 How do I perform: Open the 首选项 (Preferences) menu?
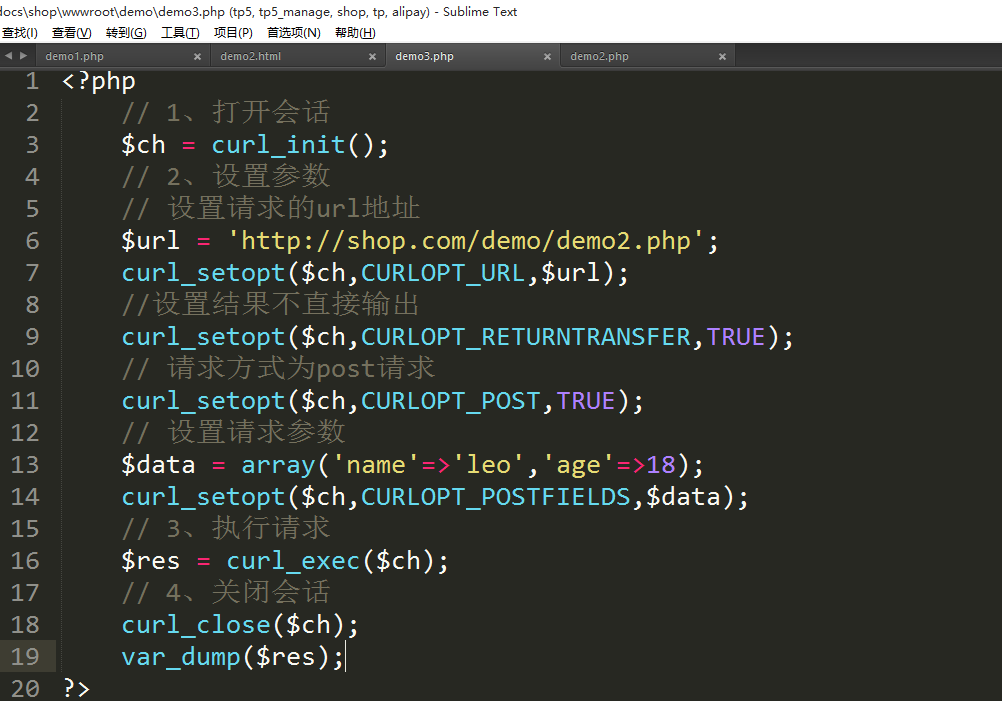[x=293, y=33]
